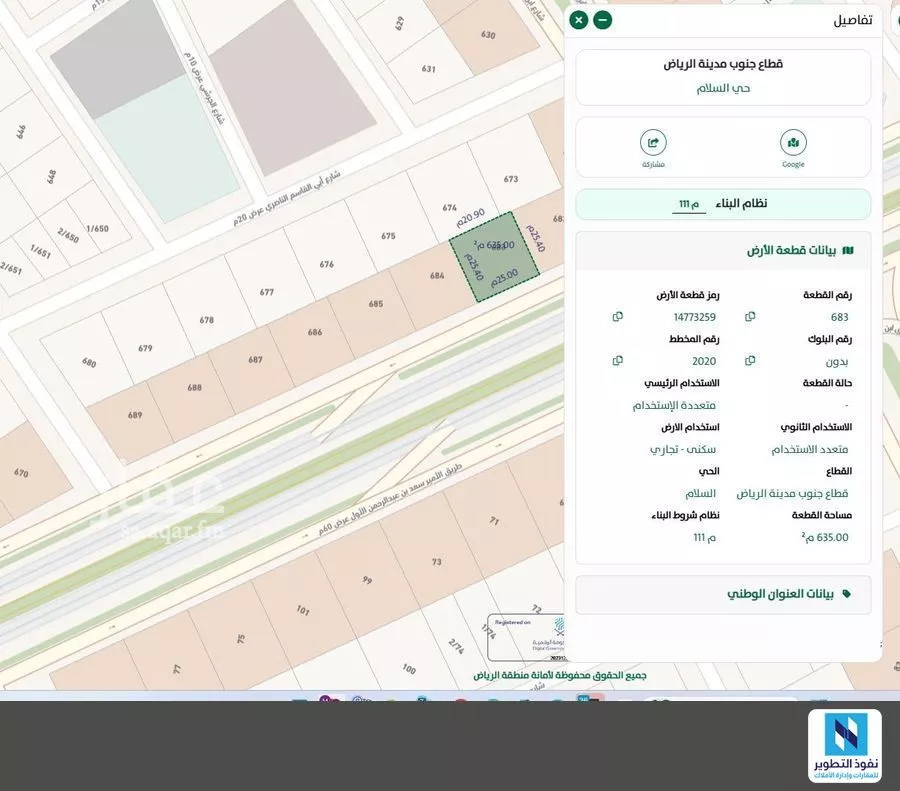Copy the parcel number 683
900x791 pixels.
tap(750, 317)
